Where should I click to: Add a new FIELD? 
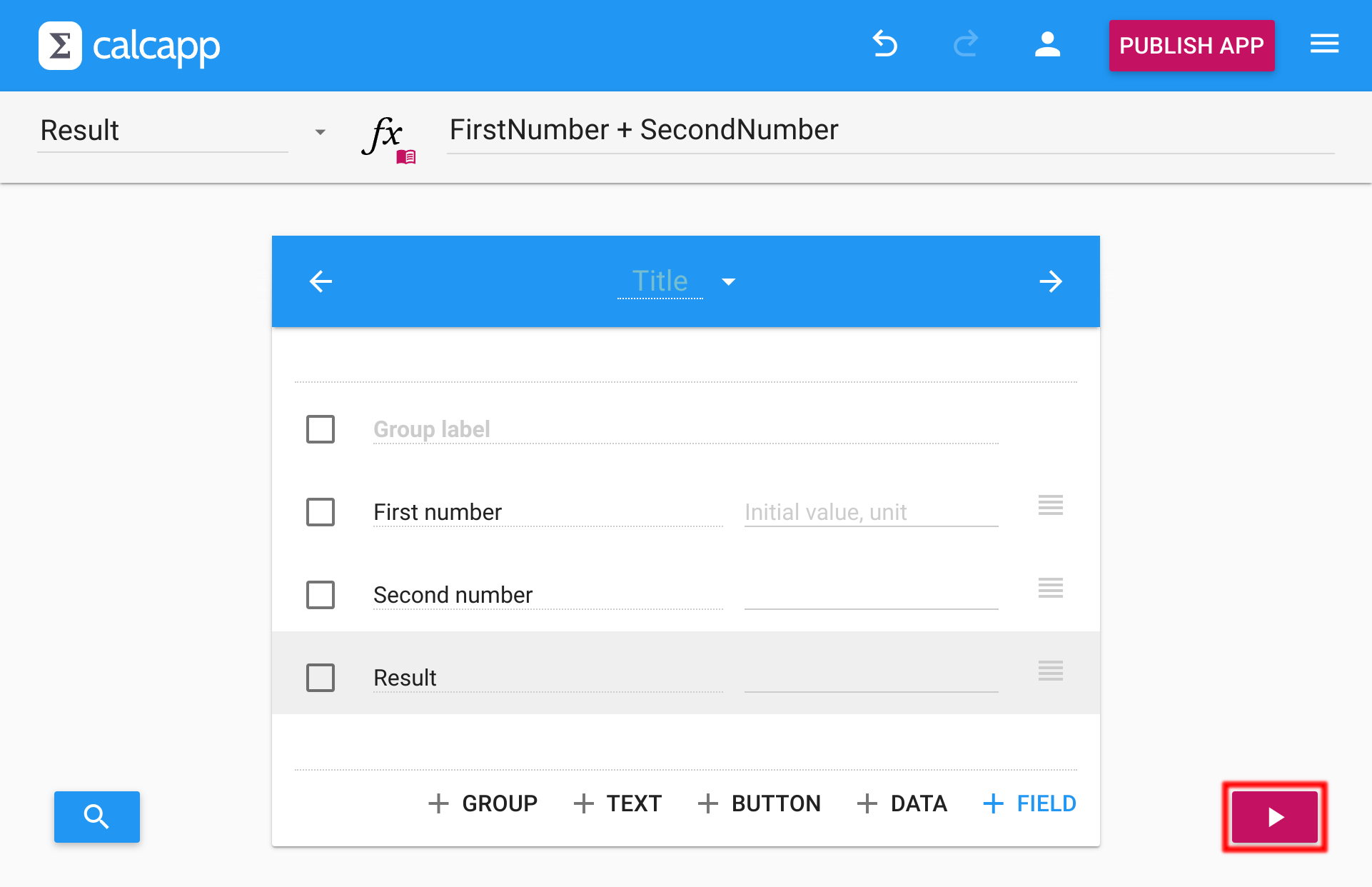pos(1029,803)
